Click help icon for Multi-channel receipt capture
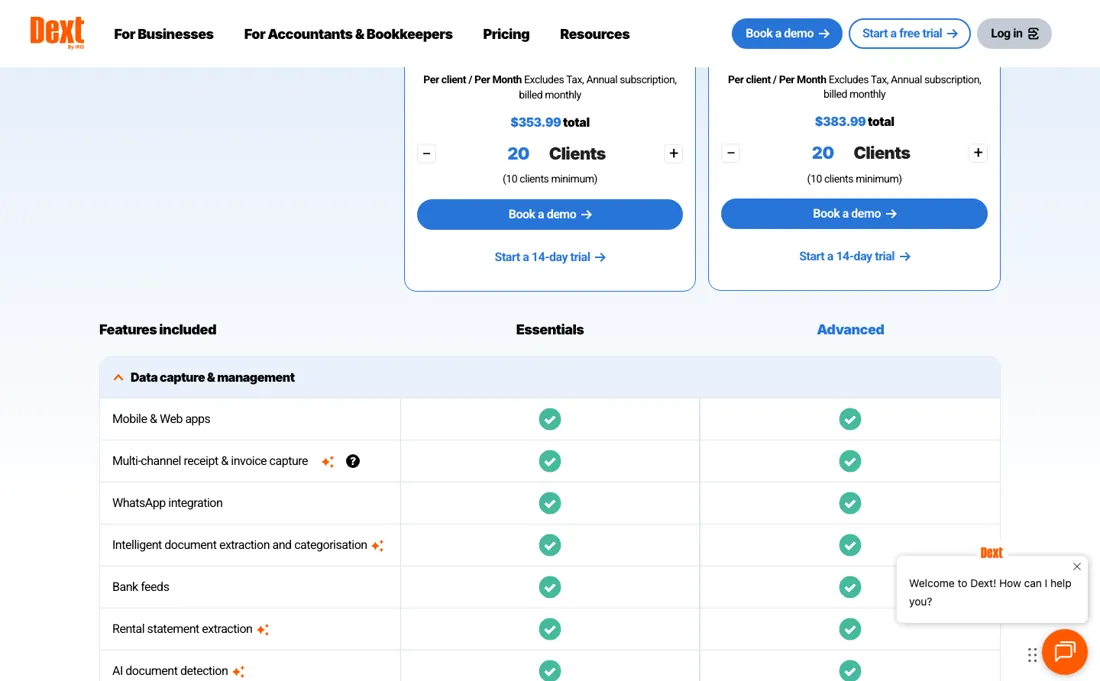Viewport: 1100px width, 681px height. point(353,461)
